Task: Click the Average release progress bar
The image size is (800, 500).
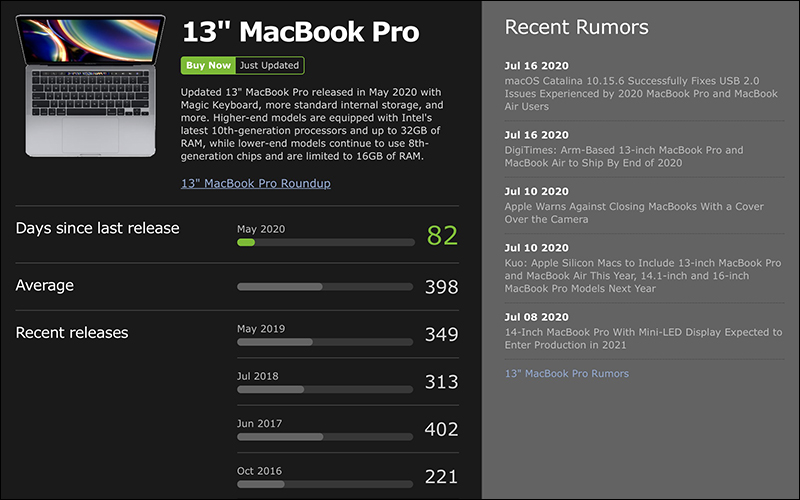Action: (325, 287)
